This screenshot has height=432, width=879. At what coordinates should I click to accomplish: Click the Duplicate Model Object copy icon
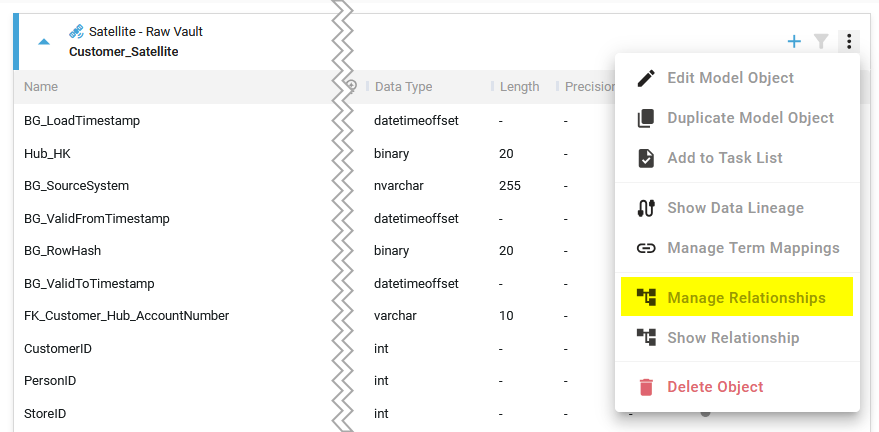(x=646, y=118)
